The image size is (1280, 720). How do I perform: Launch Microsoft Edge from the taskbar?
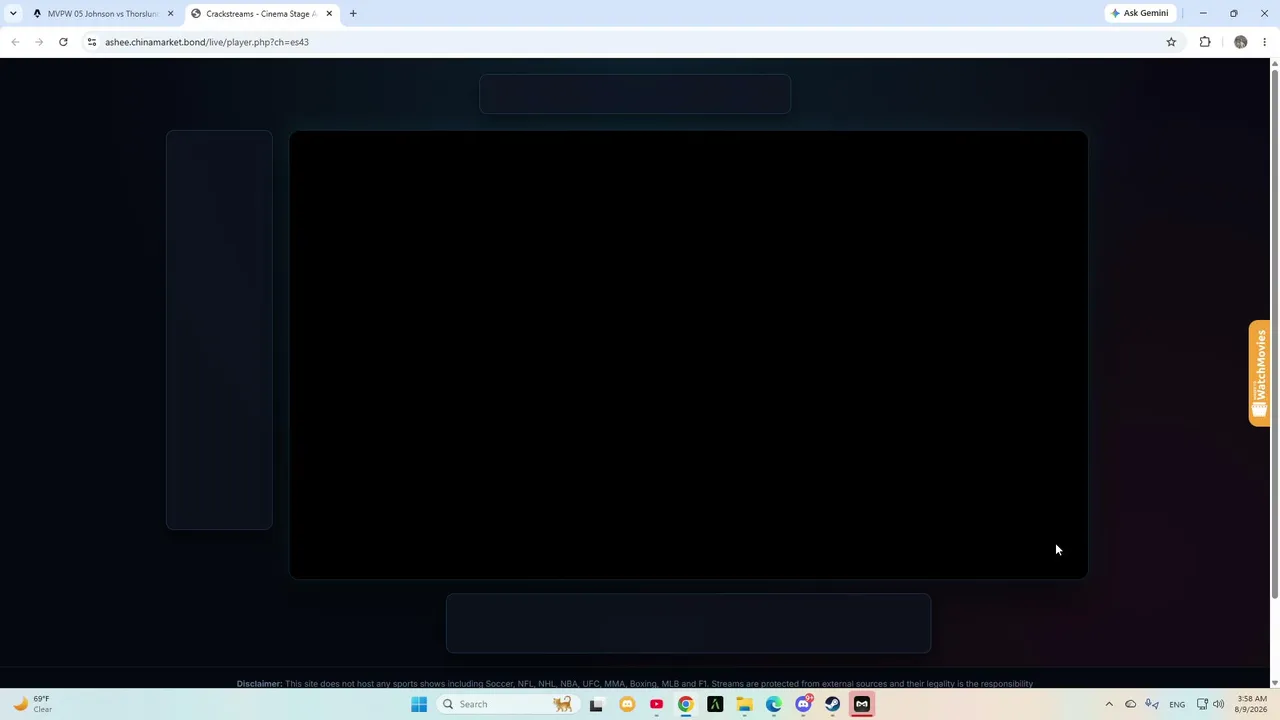tap(774, 704)
